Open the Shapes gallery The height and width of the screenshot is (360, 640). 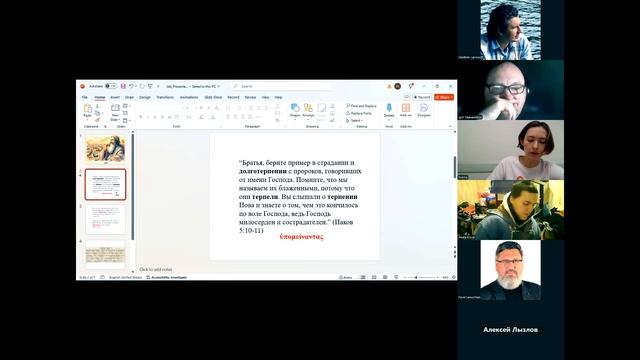[295, 111]
